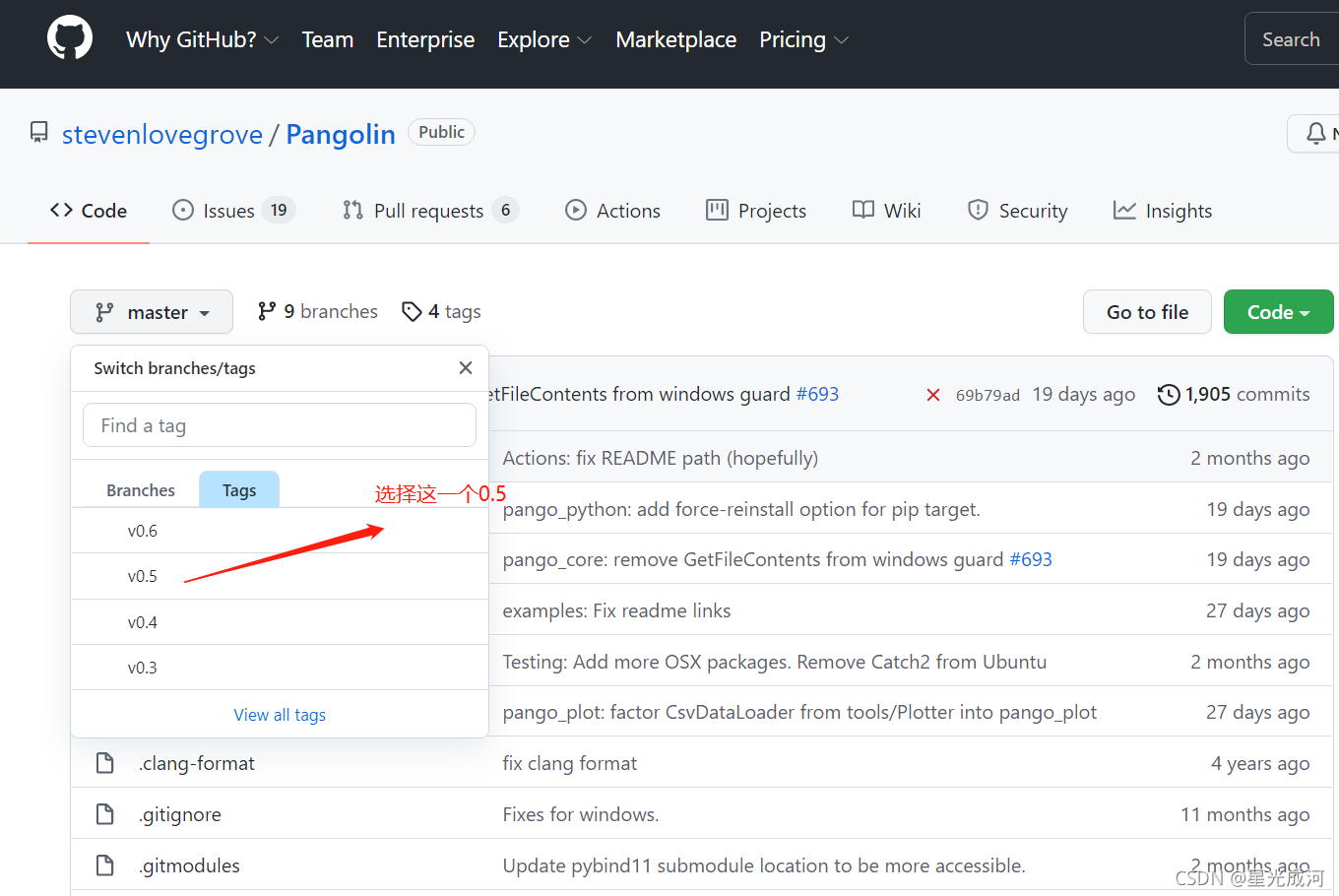Viewport: 1339px width, 896px height.
Task: Open commit hash 69b79ad
Action: point(988,395)
